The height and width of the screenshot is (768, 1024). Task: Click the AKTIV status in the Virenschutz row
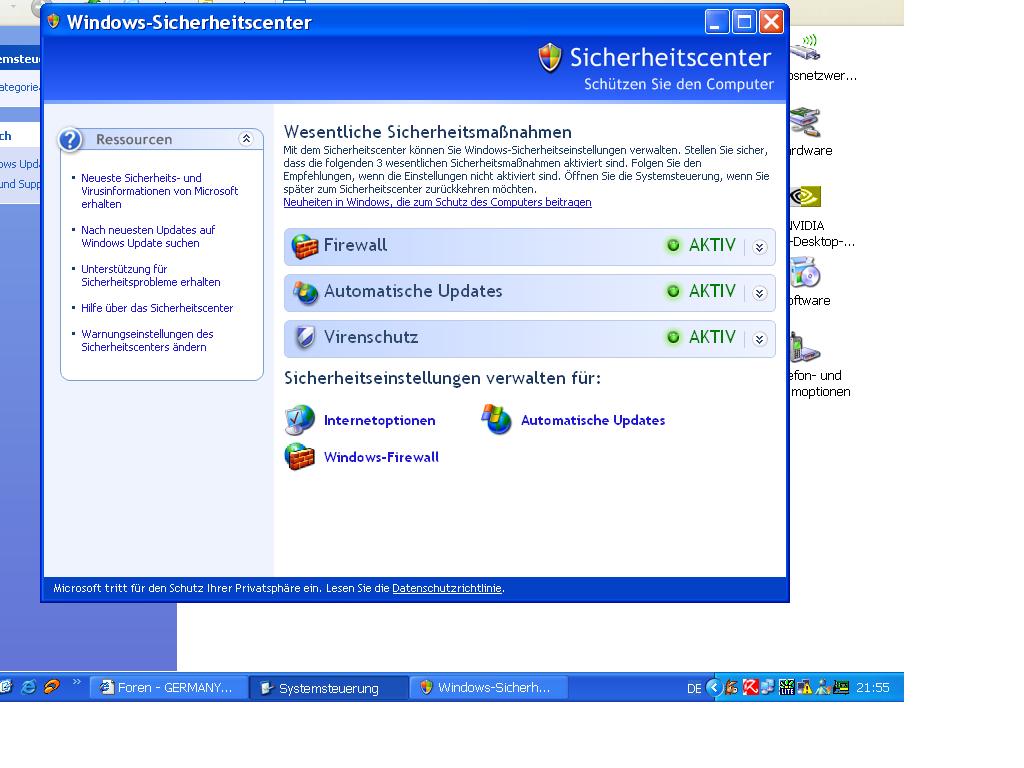tap(712, 337)
